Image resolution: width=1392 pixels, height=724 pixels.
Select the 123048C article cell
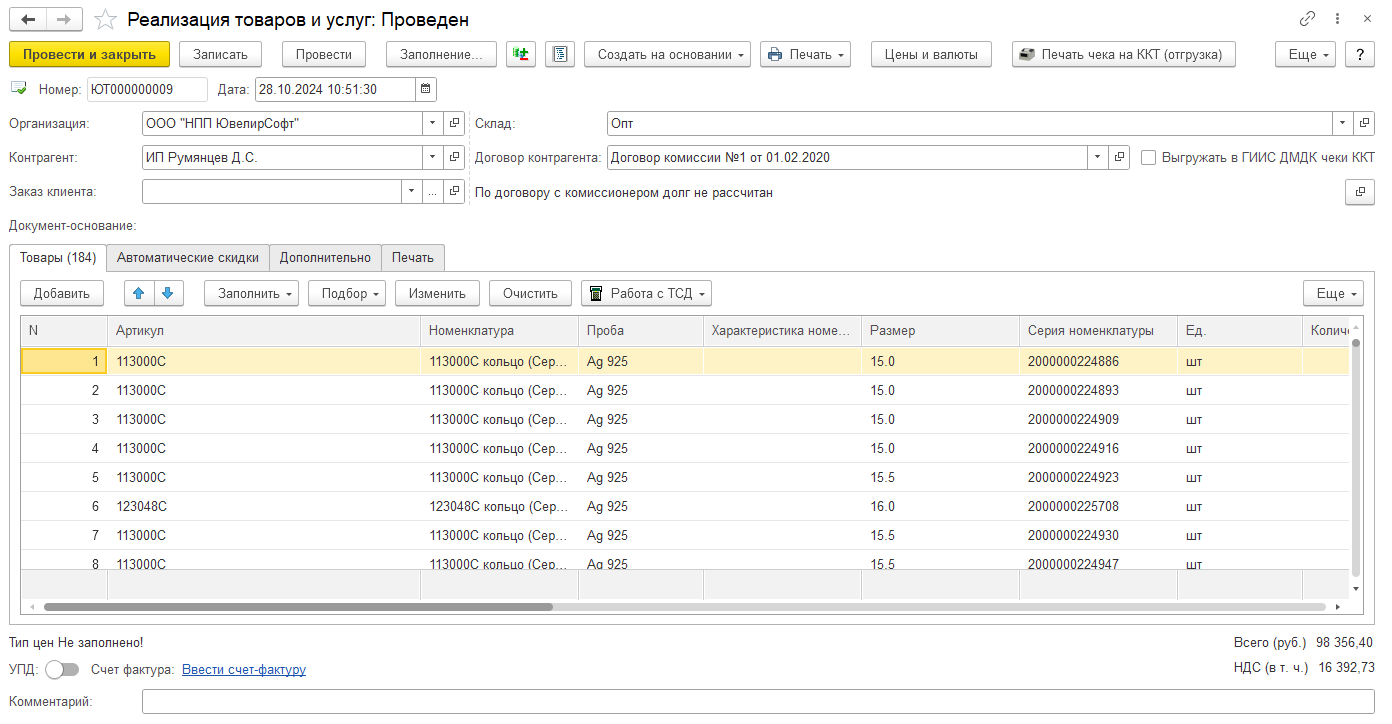(264, 506)
